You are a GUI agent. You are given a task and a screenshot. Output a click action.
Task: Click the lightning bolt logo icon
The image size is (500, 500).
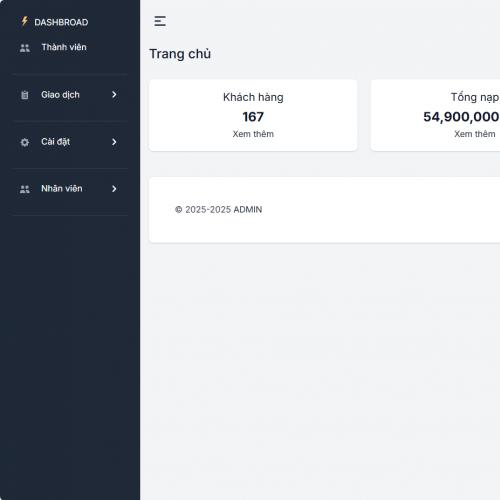[x=24, y=21]
